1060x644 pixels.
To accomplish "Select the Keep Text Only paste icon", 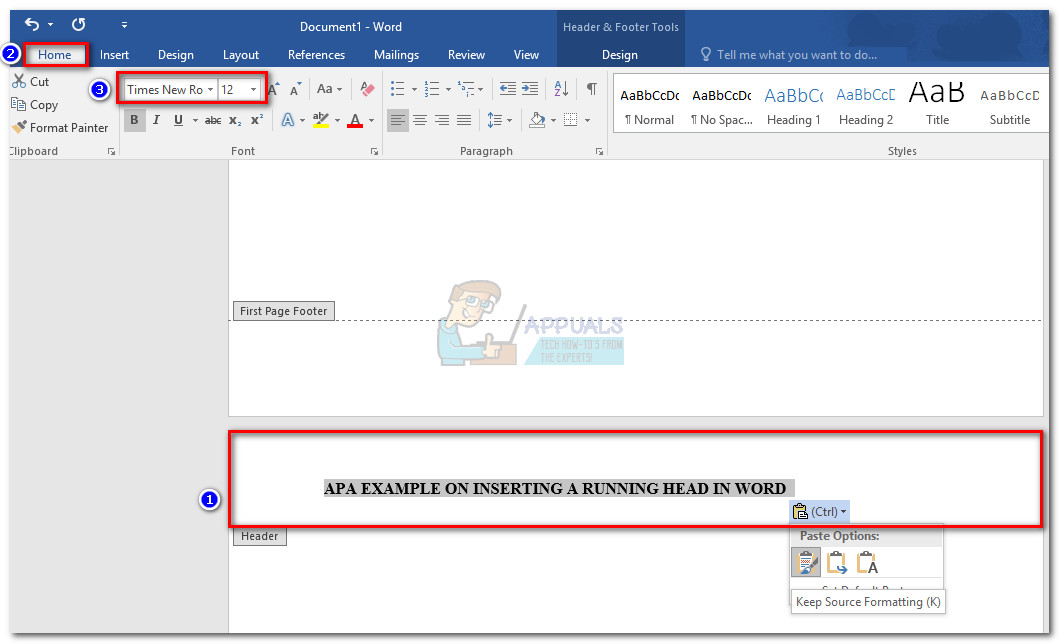I will pyautogui.click(x=867, y=563).
